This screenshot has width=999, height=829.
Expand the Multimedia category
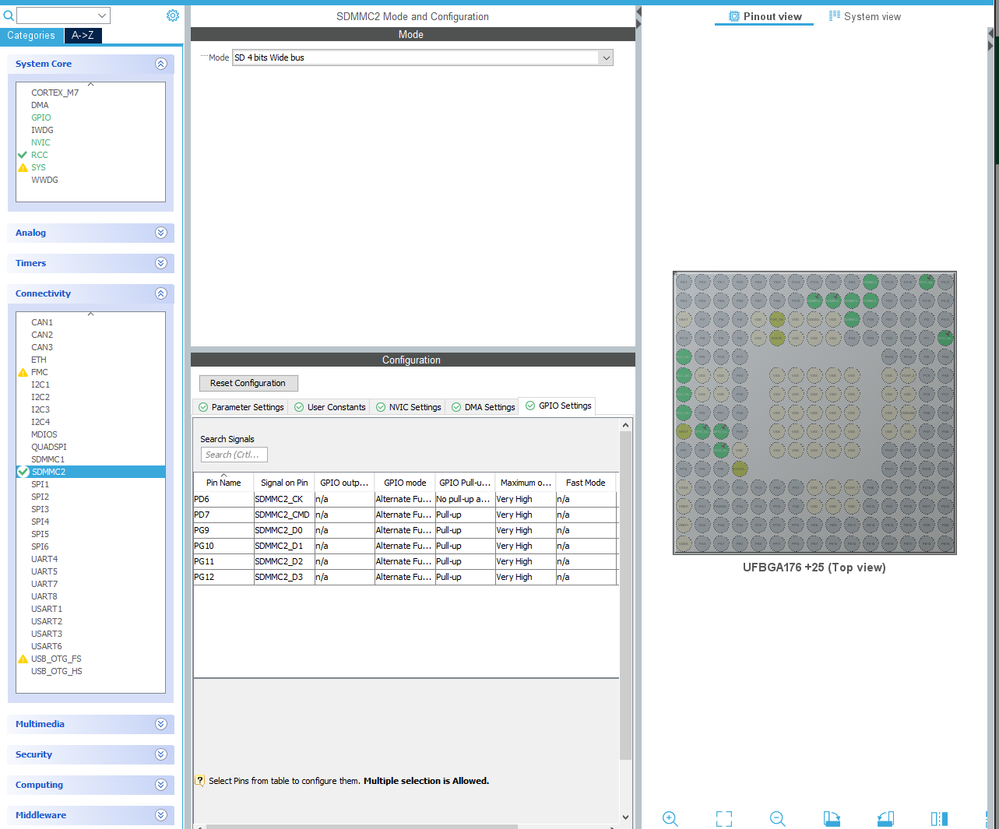pyautogui.click(x=161, y=724)
